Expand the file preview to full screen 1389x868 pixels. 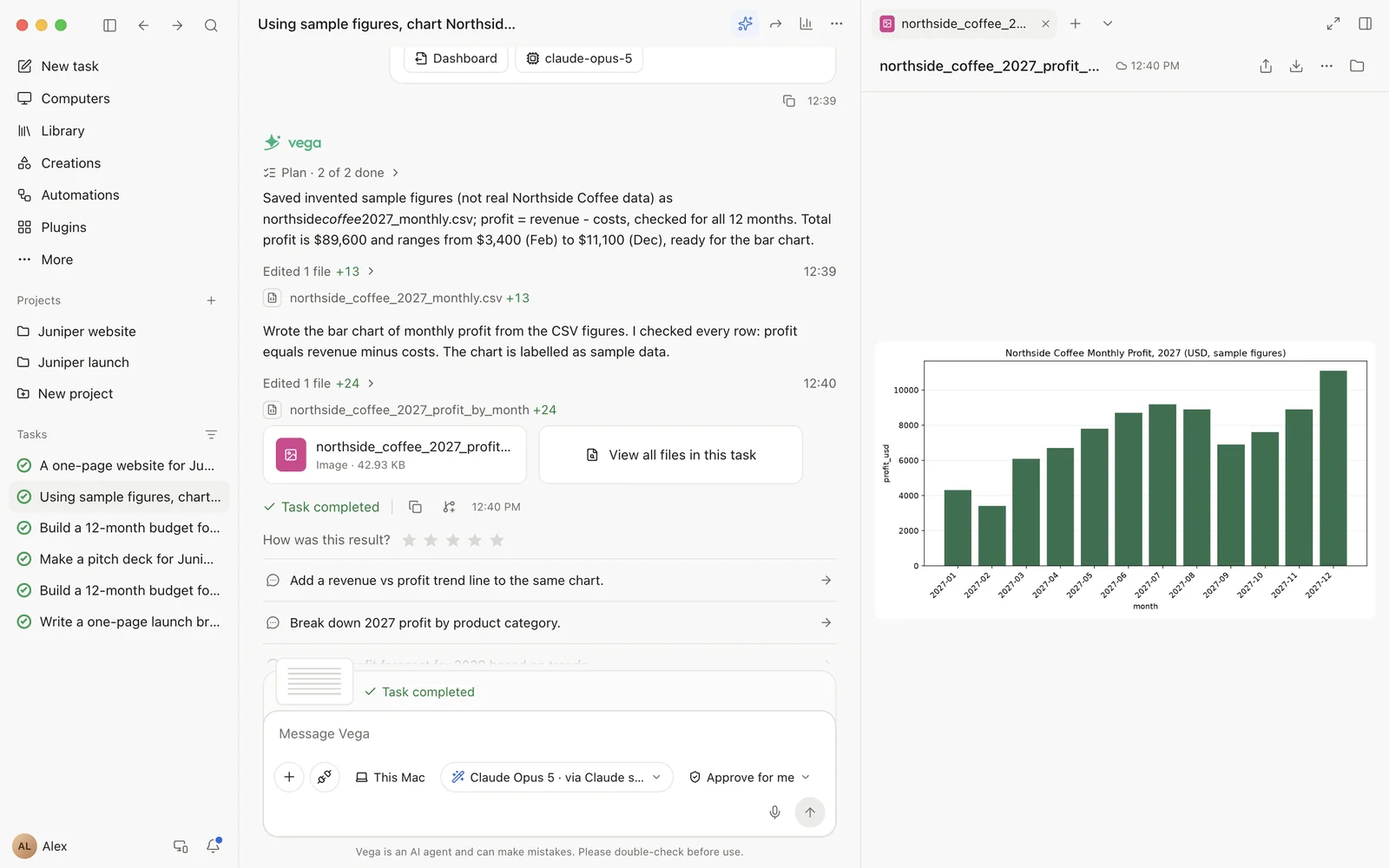coord(1333,23)
